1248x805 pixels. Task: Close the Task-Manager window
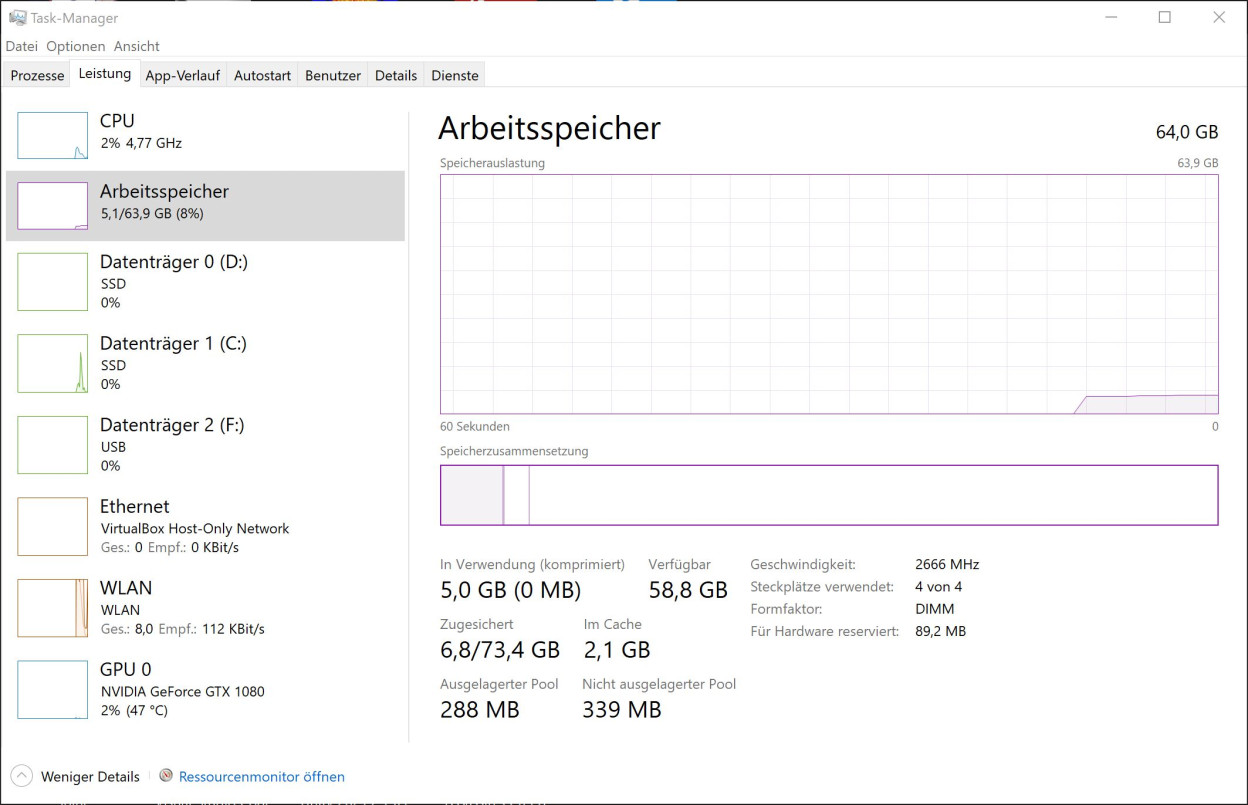click(x=1219, y=17)
